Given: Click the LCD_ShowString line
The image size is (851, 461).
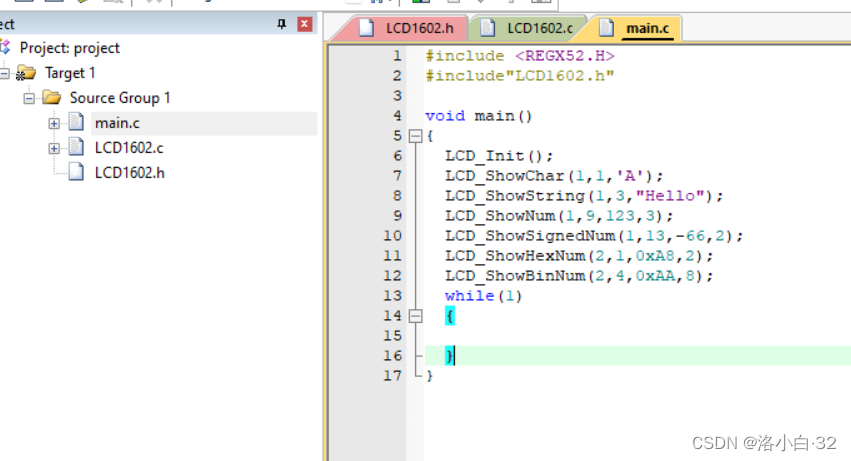Looking at the screenshot, I should pos(584,195).
